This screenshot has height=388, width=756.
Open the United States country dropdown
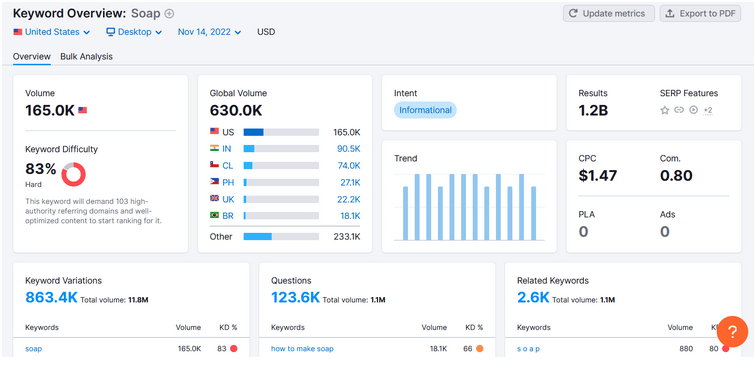click(52, 32)
